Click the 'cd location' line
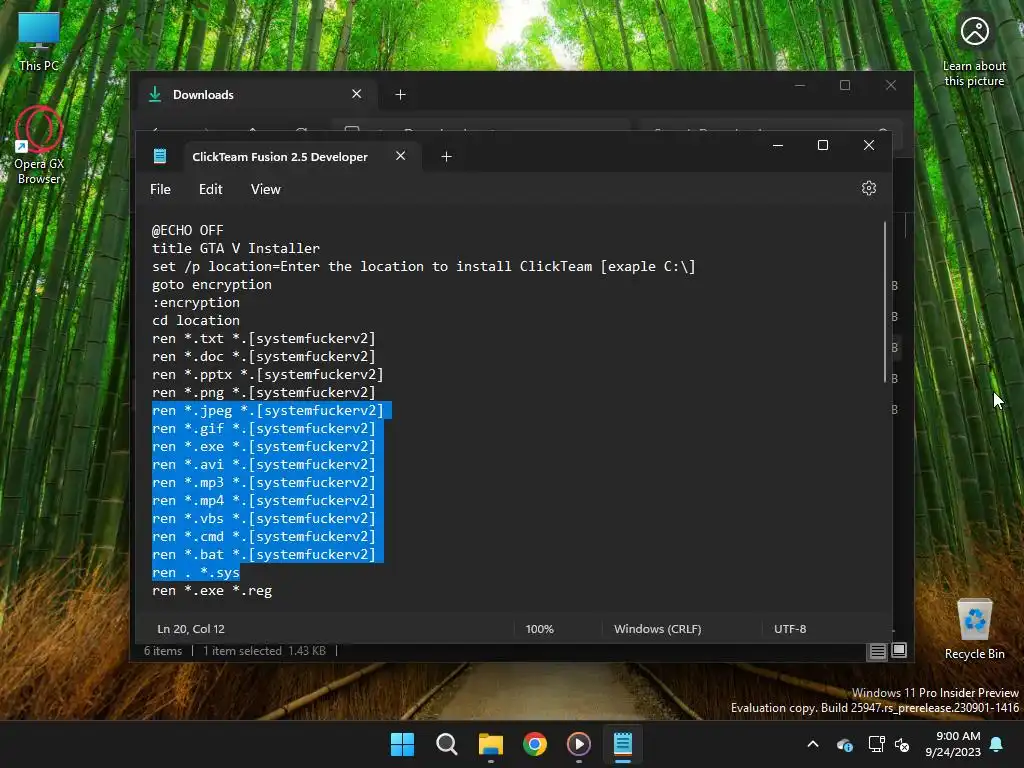This screenshot has height=768, width=1024. pyautogui.click(x=196, y=321)
